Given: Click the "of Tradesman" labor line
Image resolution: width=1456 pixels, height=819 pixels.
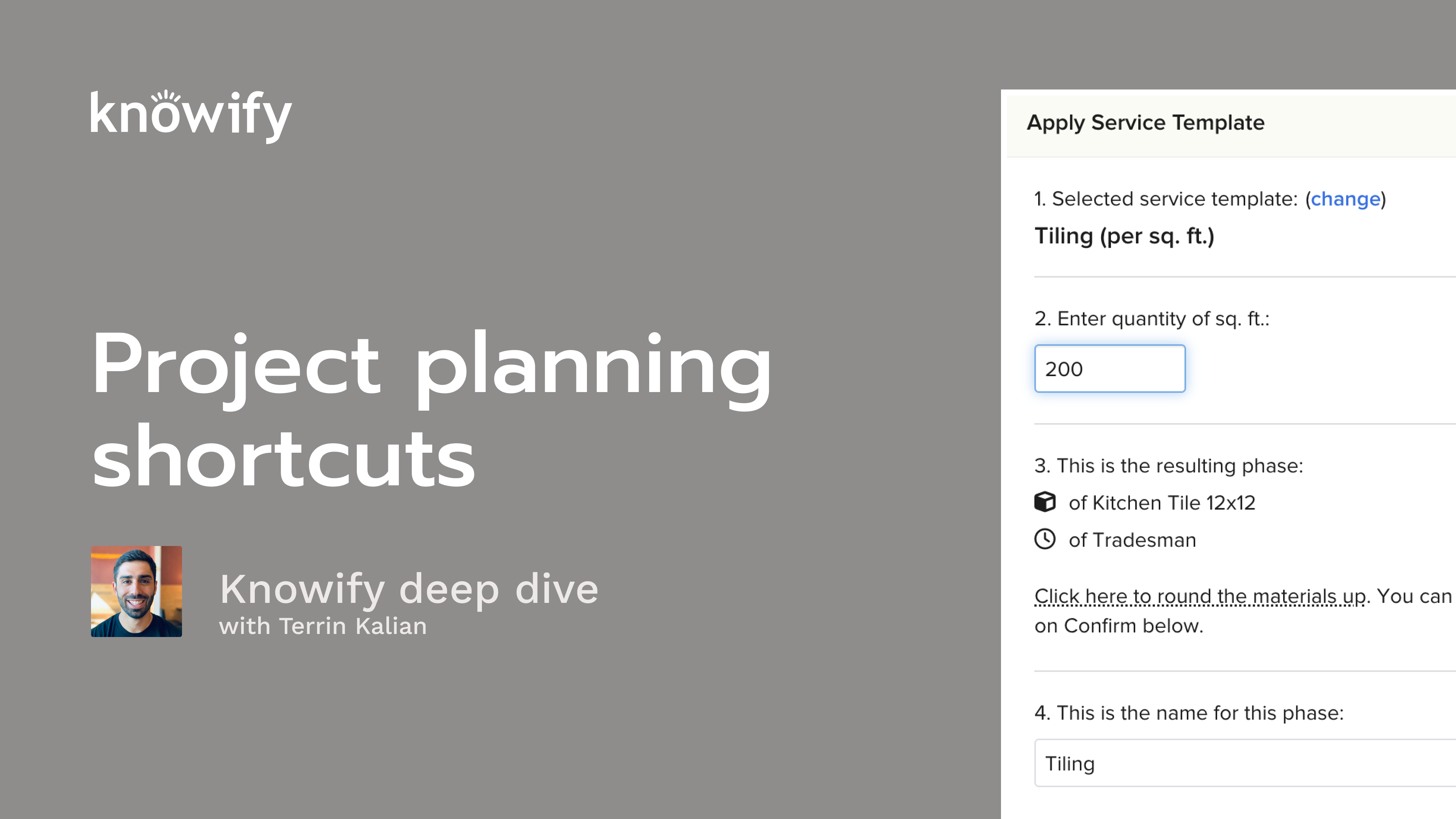Looking at the screenshot, I should point(1132,540).
